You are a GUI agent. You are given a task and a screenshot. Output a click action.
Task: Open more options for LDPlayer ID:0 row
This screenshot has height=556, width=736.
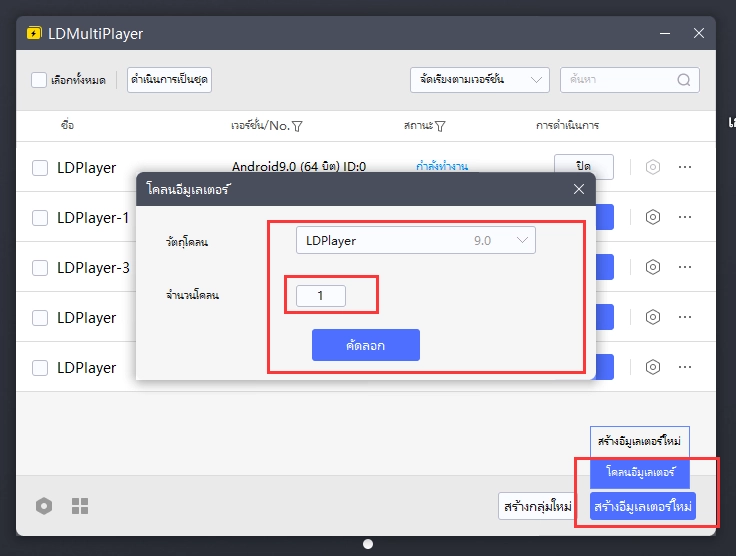[x=685, y=167]
